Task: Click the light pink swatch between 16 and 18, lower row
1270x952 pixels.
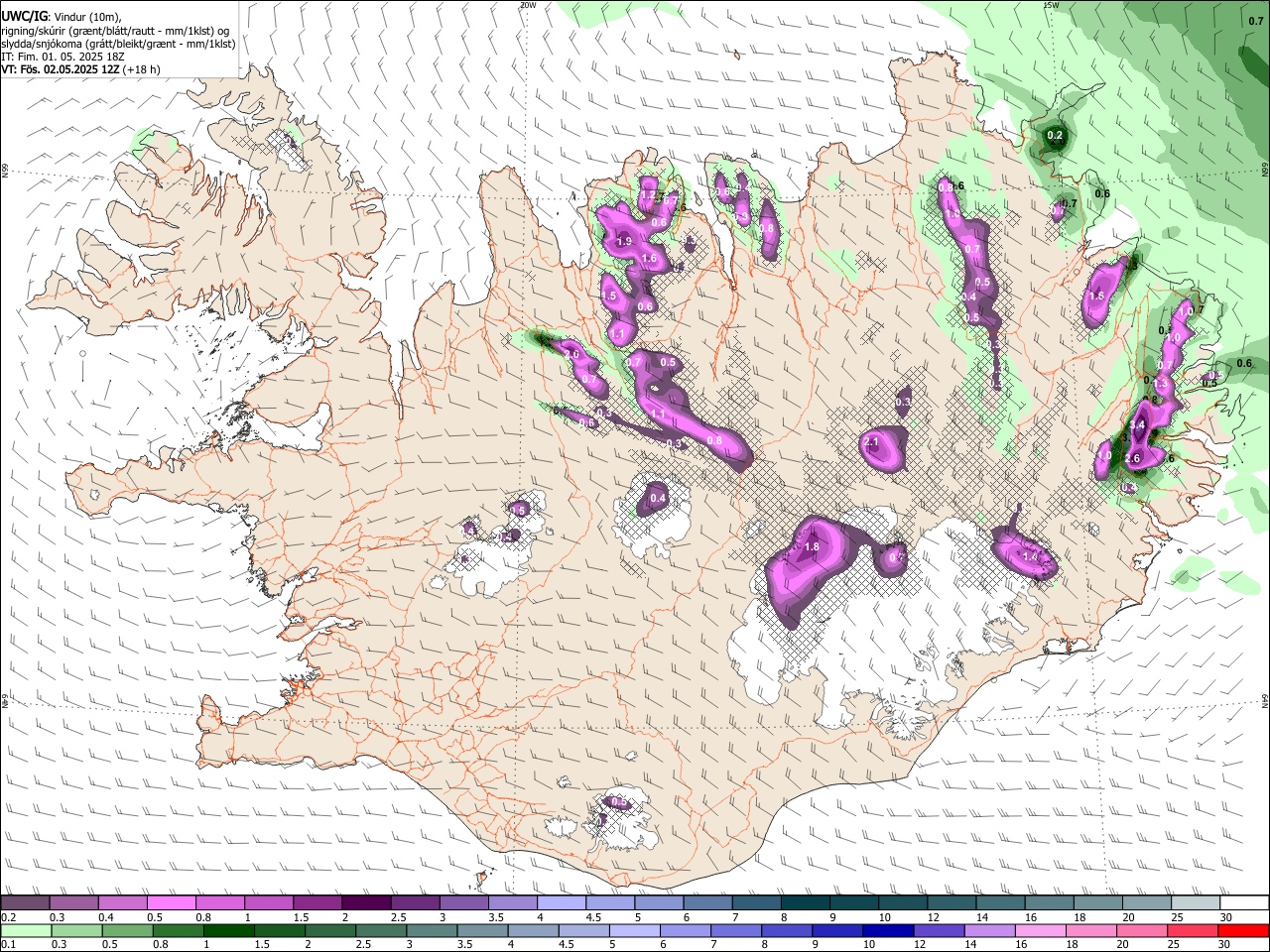Action: coord(1039,930)
